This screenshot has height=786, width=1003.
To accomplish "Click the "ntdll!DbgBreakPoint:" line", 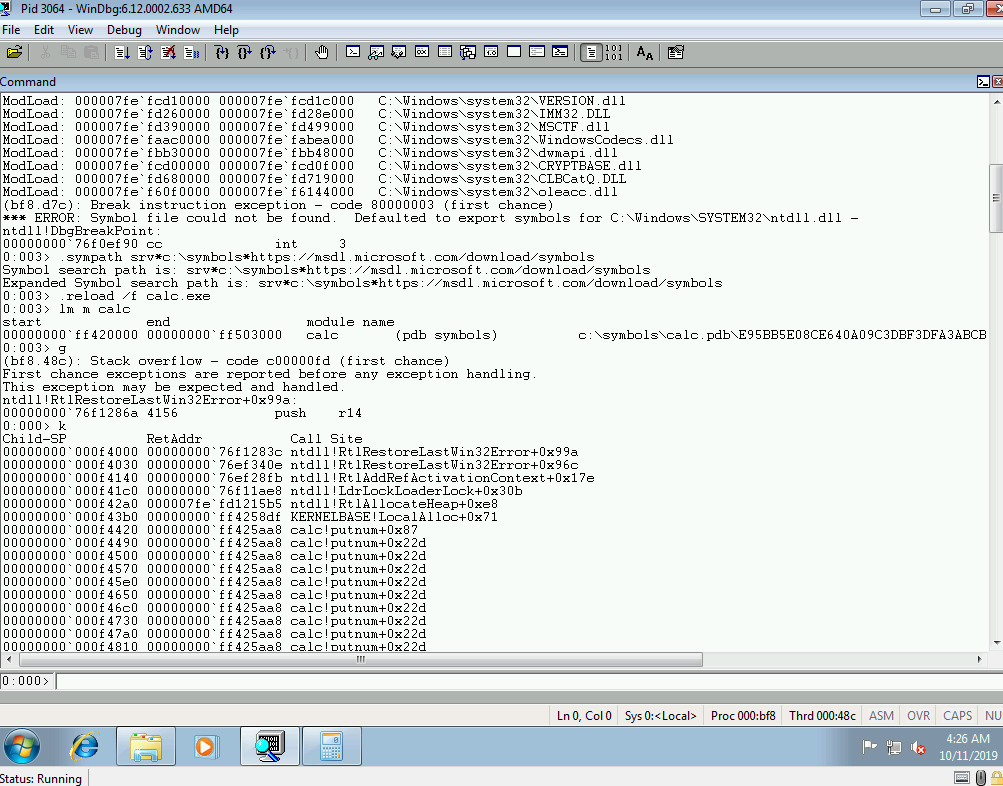I will click(x=83, y=231).
